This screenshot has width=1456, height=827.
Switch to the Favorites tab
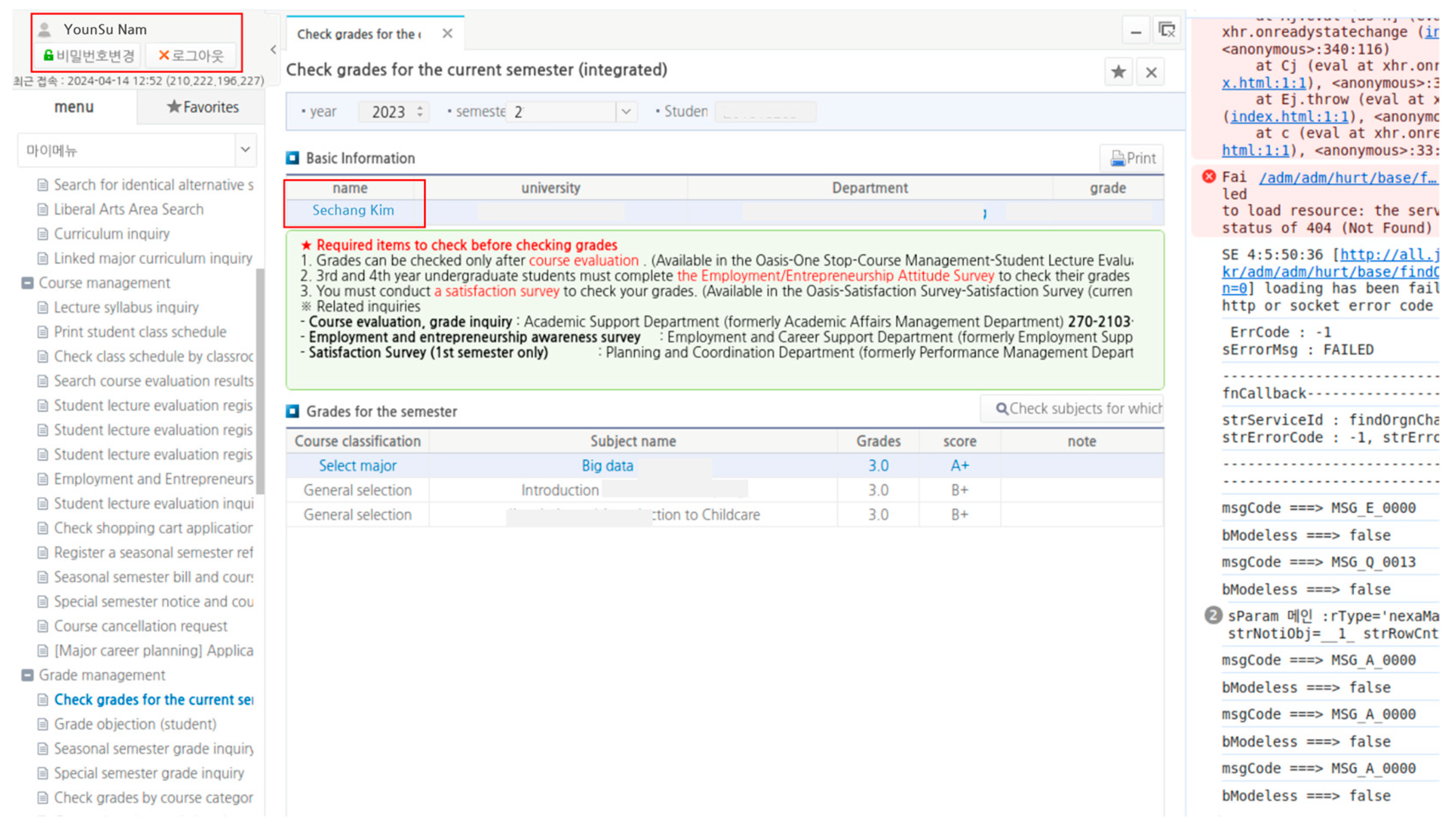click(x=202, y=107)
